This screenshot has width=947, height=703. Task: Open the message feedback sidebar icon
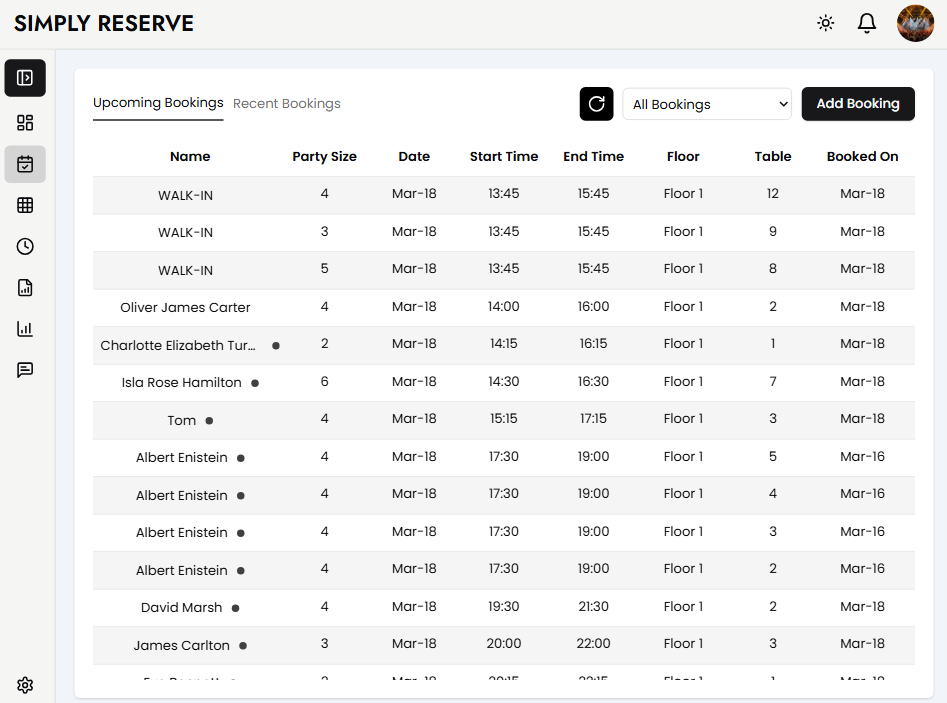25,370
